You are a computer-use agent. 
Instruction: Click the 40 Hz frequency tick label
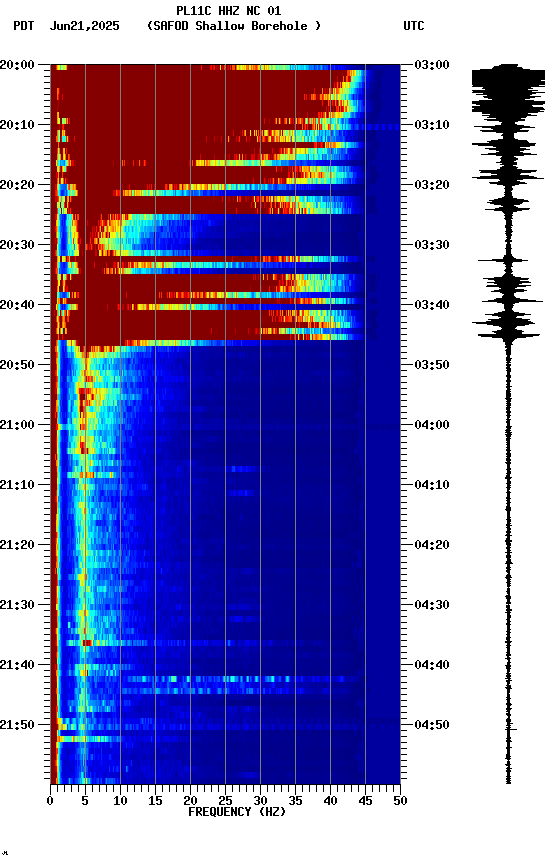[330, 801]
